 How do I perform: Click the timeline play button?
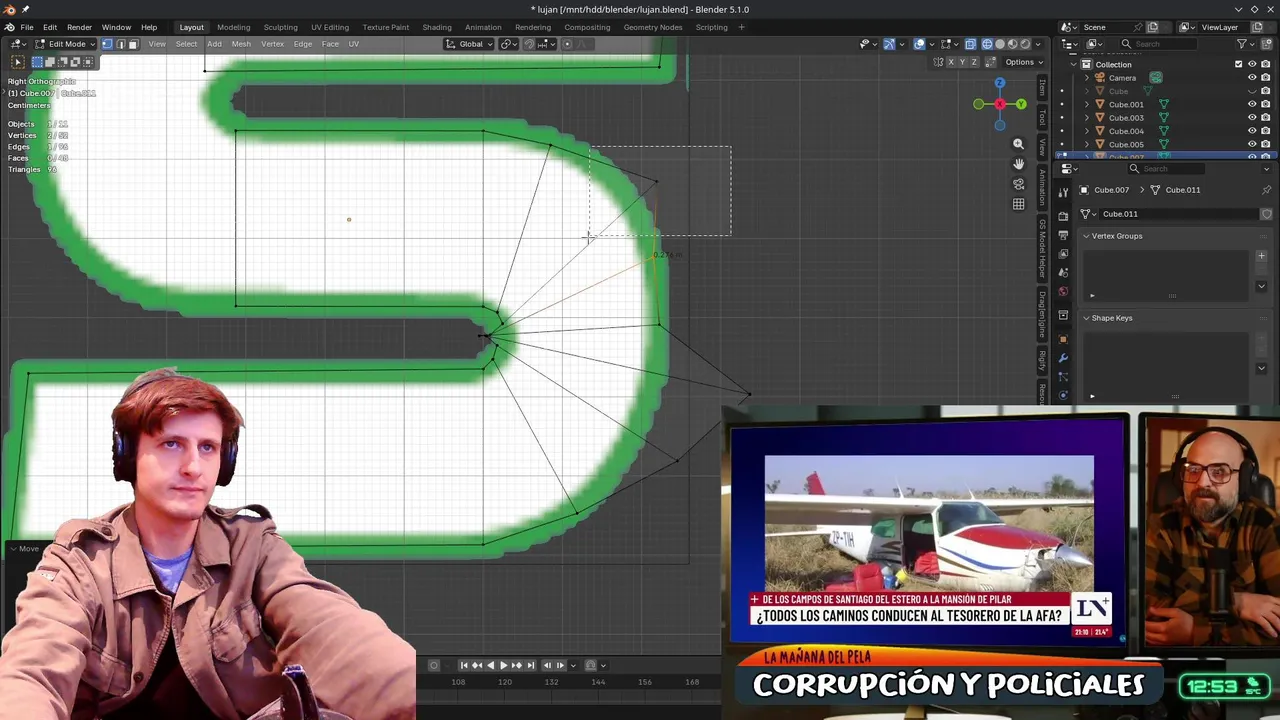tap(503, 665)
